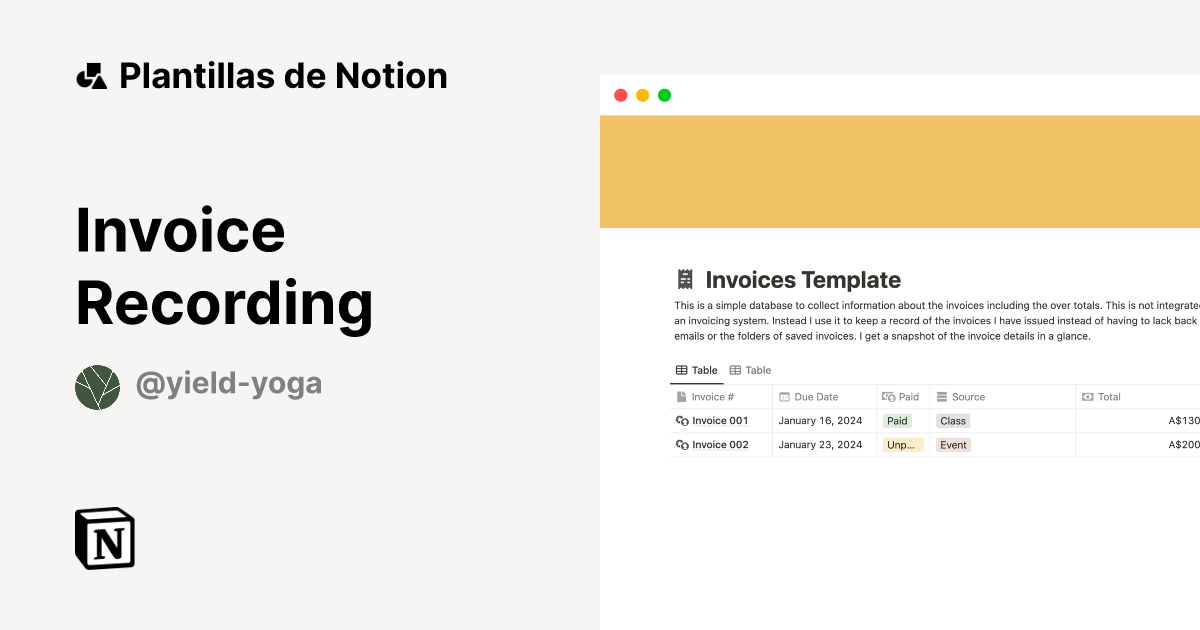Click the receipt icon next to Invoices Template
The width and height of the screenshot is (1200, 630).
pos(685,280)
